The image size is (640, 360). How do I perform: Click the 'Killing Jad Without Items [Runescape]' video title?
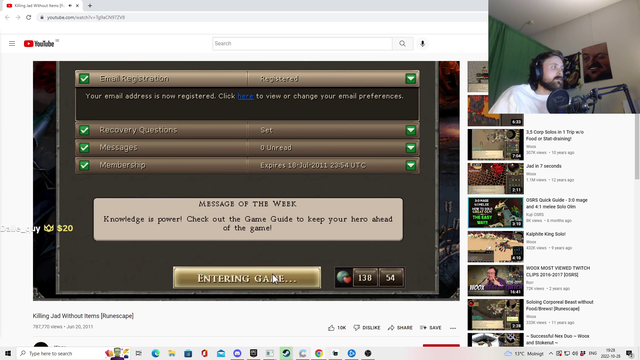pyautogui.click(x=83, y=316)
